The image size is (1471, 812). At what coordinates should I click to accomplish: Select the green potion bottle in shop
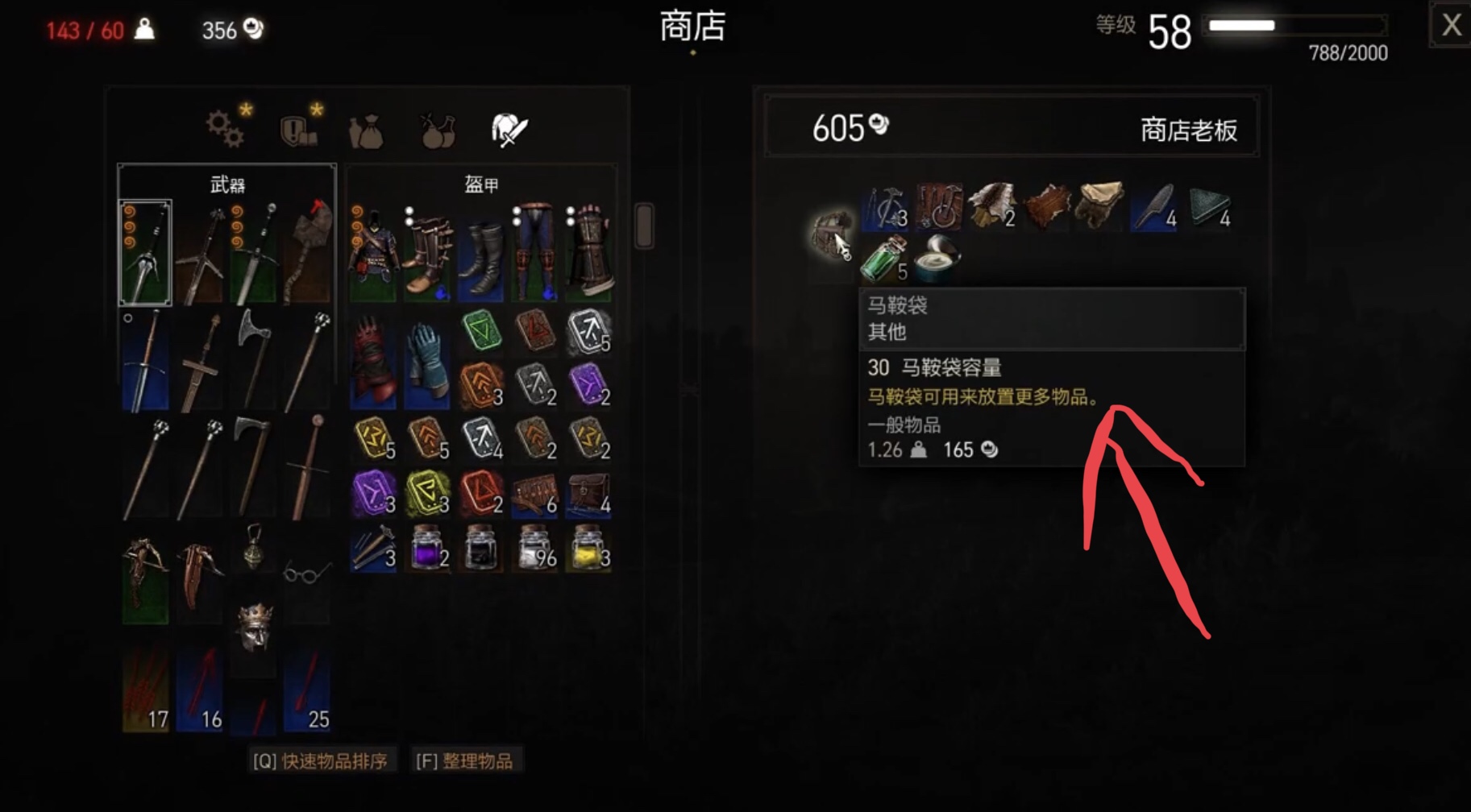883,259
